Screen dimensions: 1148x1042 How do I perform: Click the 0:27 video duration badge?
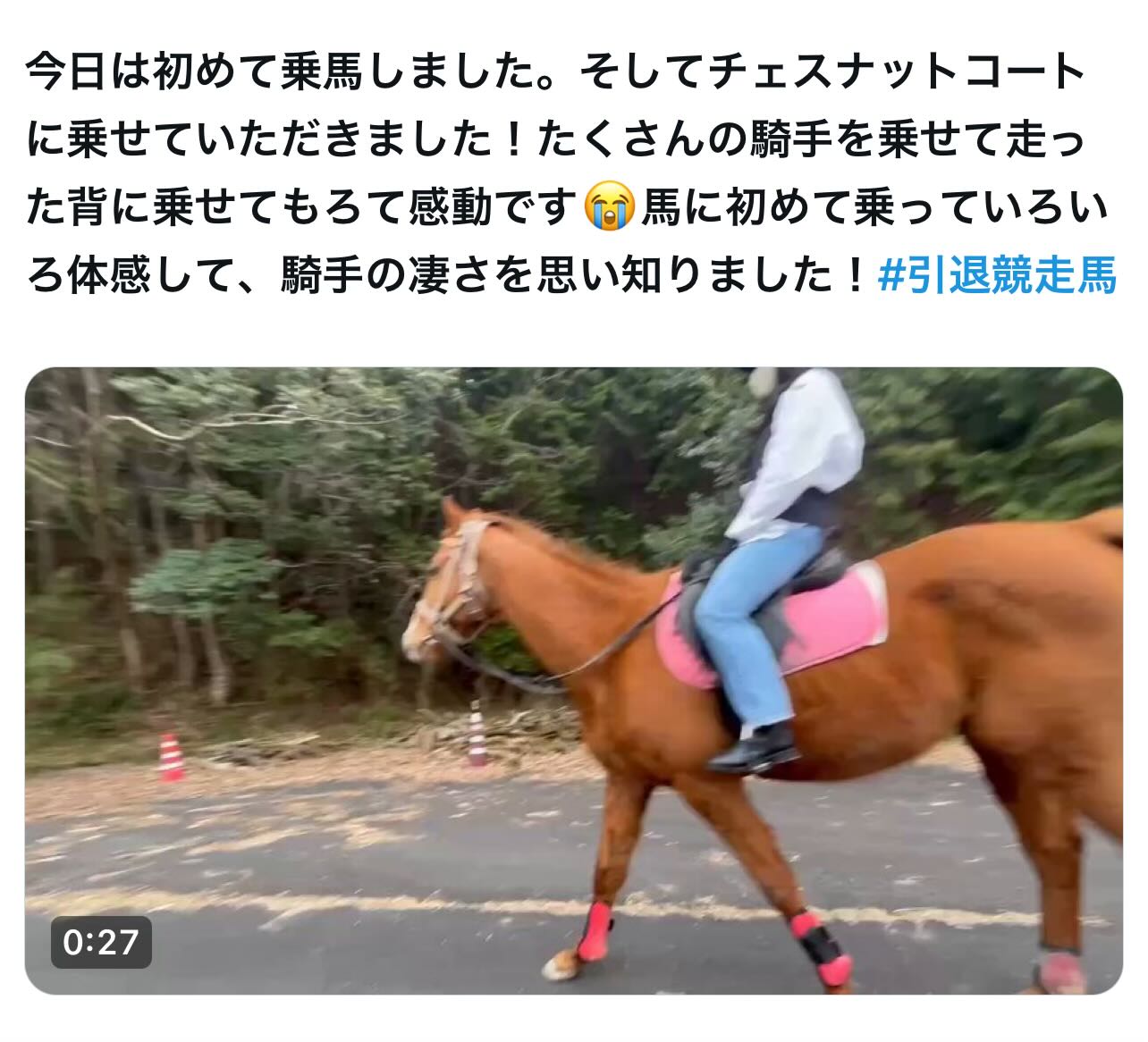click(x=101, y=942)
